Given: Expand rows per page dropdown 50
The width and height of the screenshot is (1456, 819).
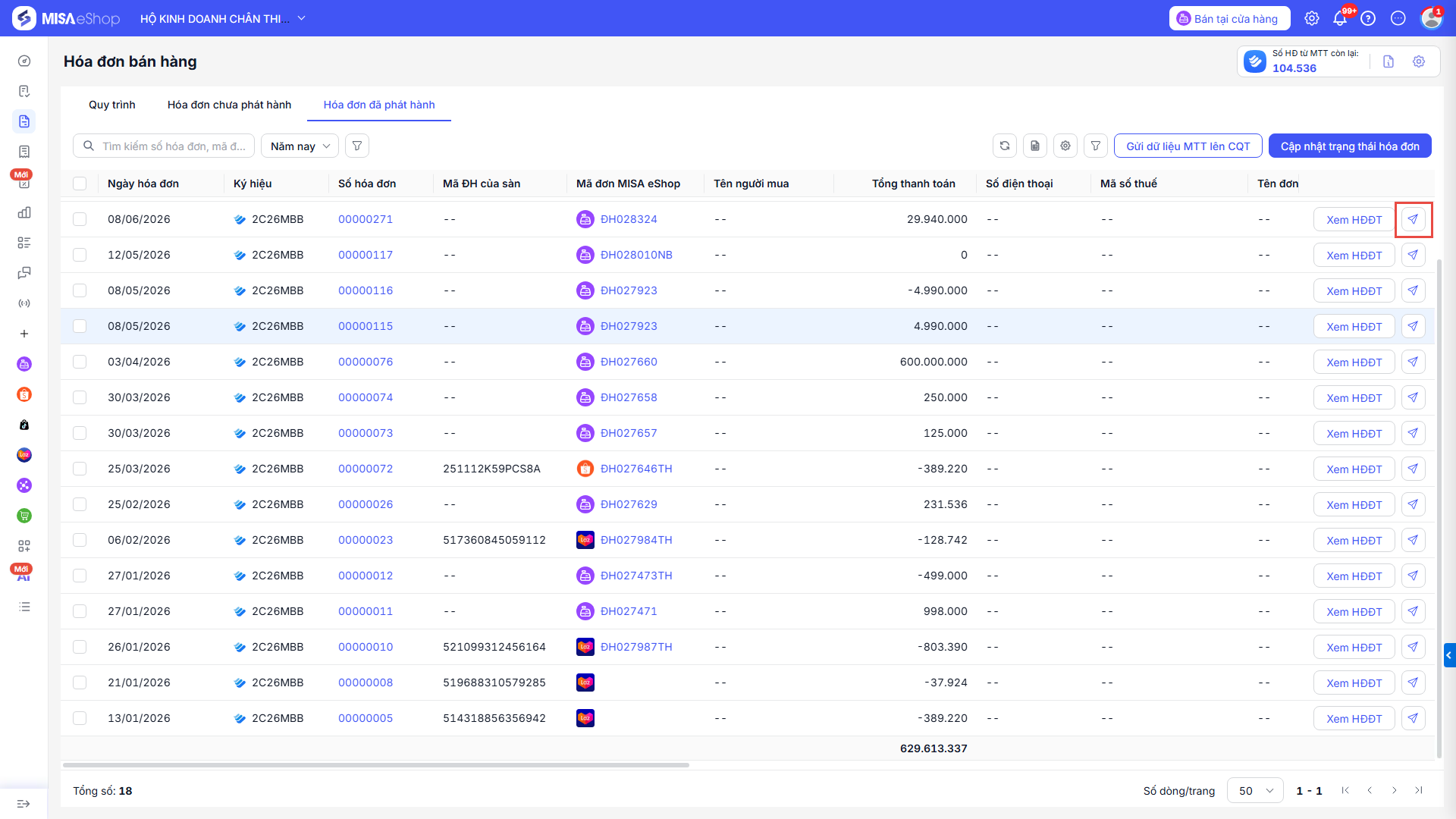Looking at the screenshot, I should [1255, 790].
